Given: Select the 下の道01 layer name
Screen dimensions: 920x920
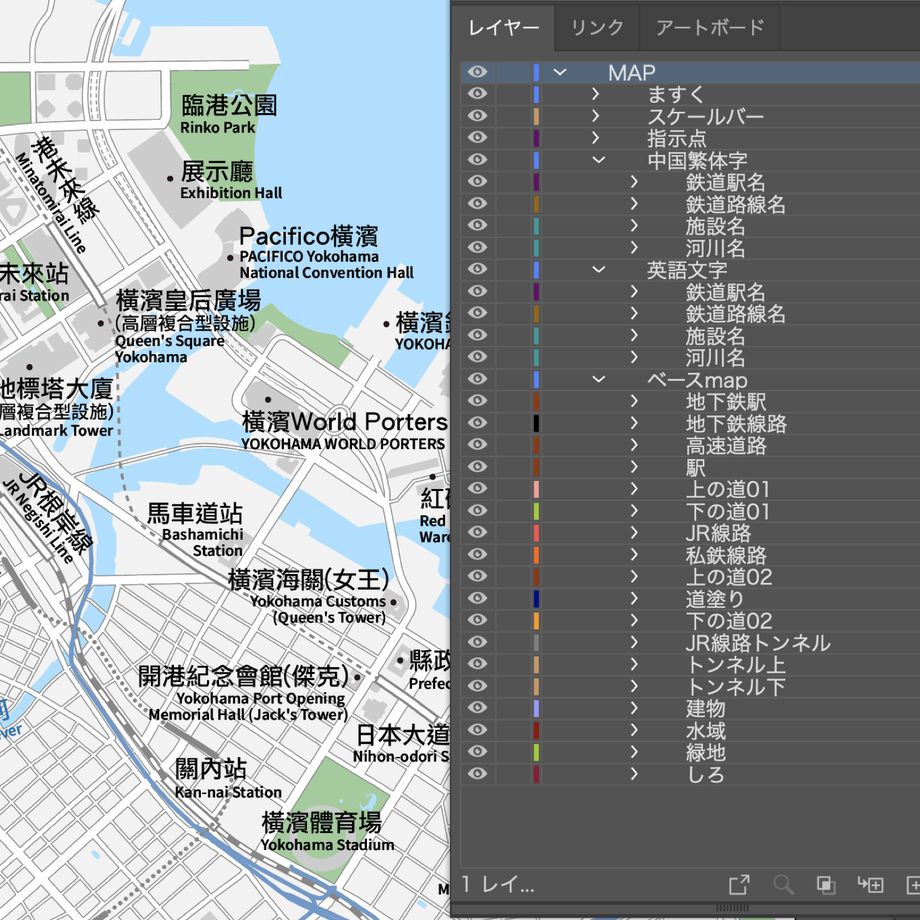Looking at the screenshot, I should [x=728, y=510].
